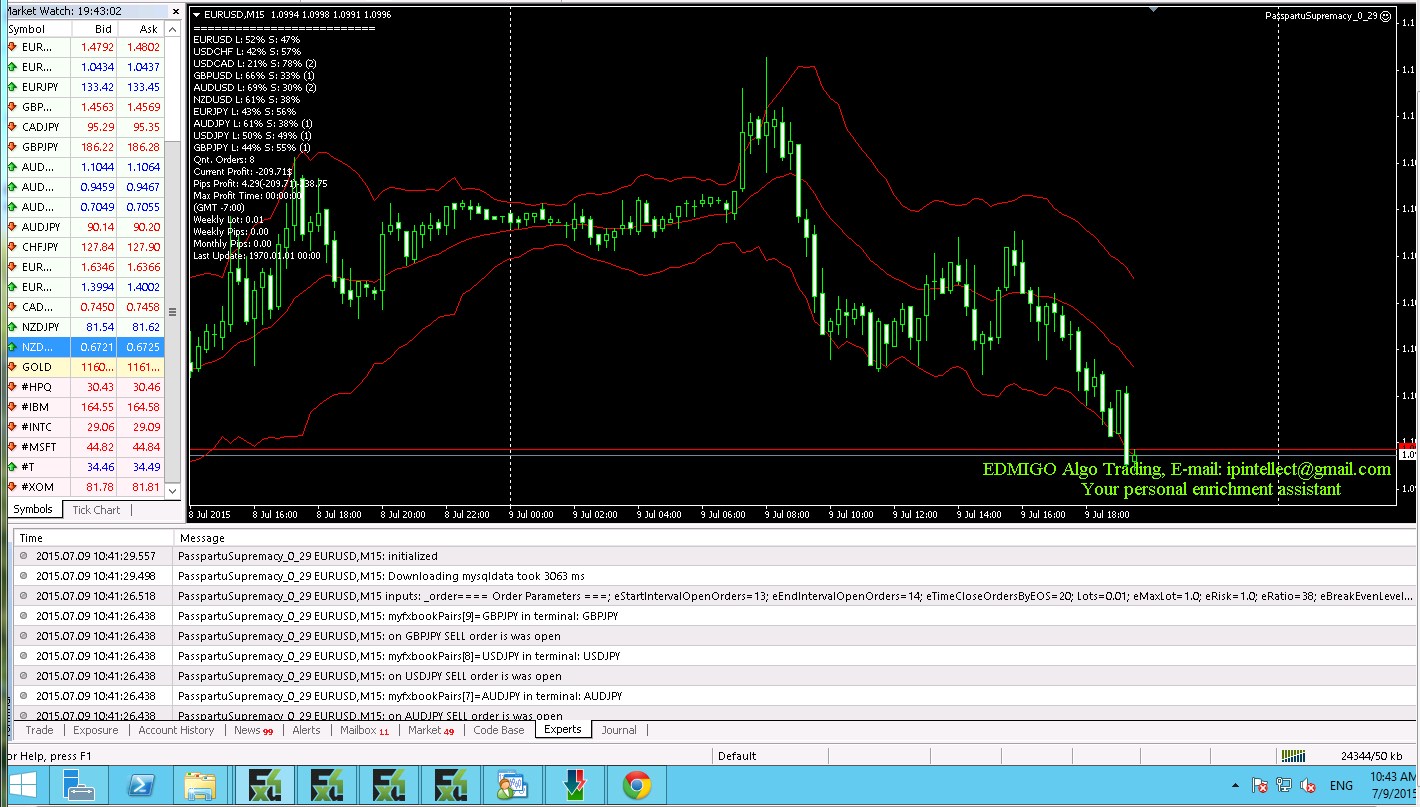Open Server Manager from the taskbar
Viewport: 1420px width, 807px height.
[x=79, y=786]
